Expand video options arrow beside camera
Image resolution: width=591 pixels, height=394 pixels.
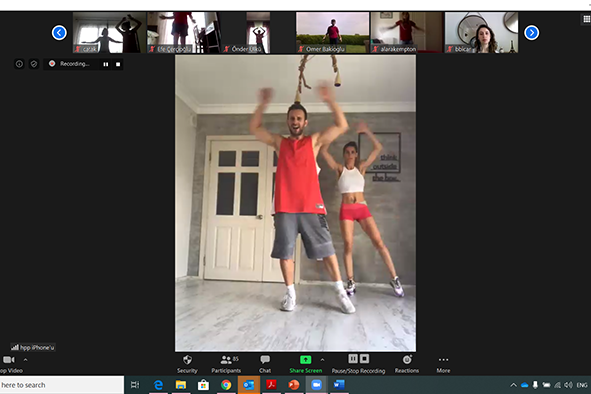25,360
